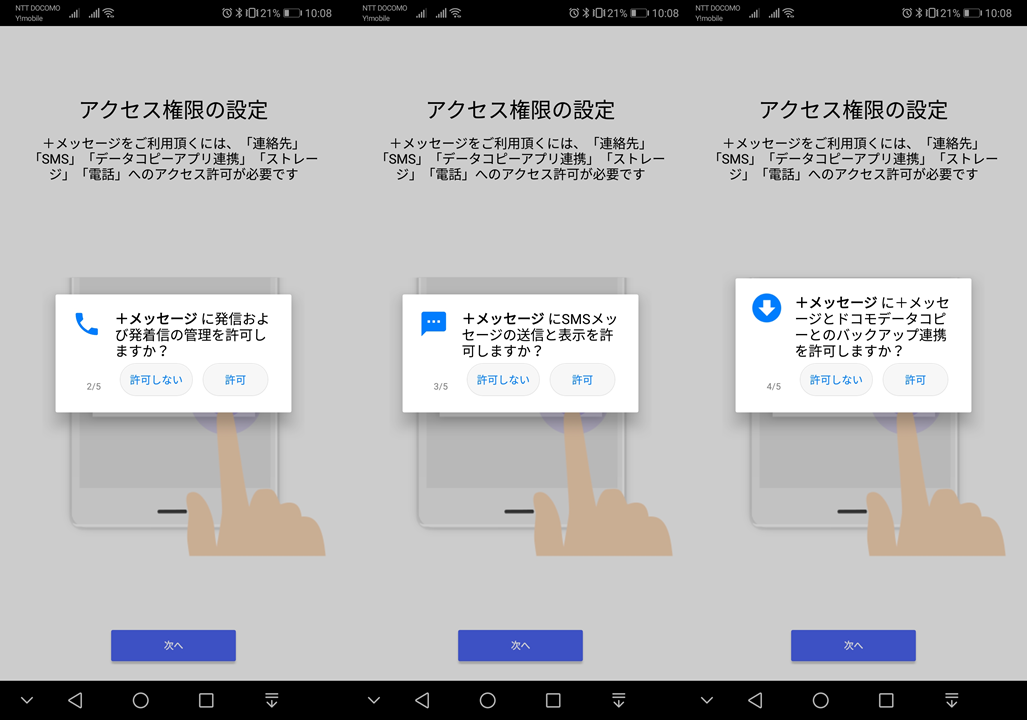Click the blue download arrow circle icon
1027x720 pixels.
(x=766, y=308)
